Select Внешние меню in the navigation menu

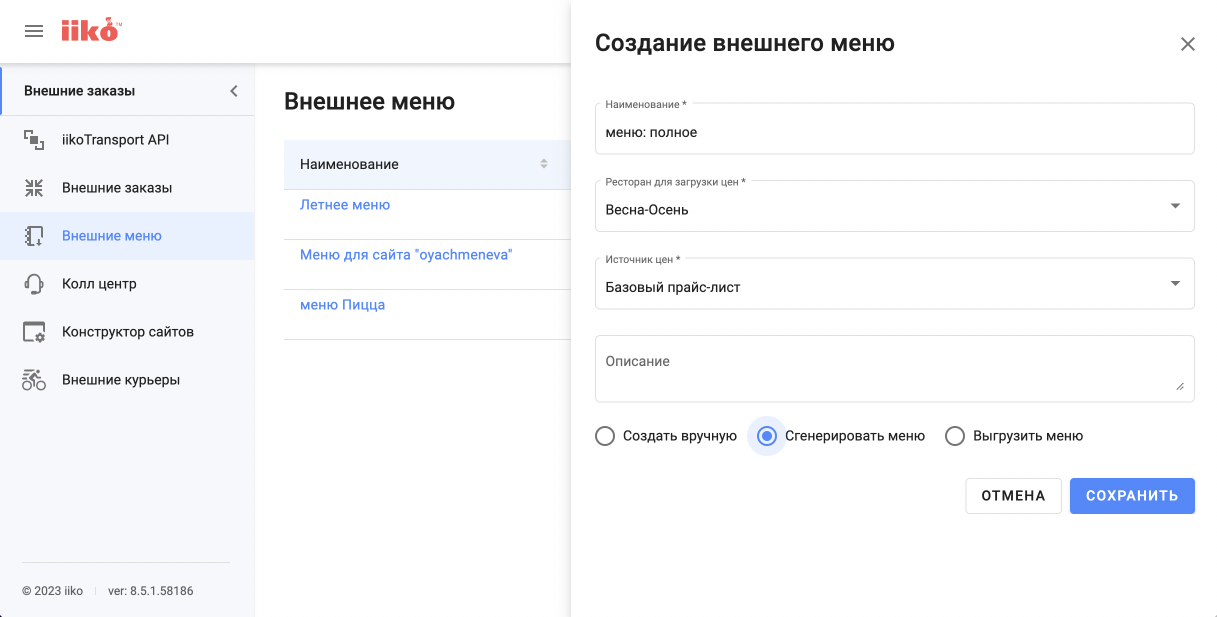(111, 235)
